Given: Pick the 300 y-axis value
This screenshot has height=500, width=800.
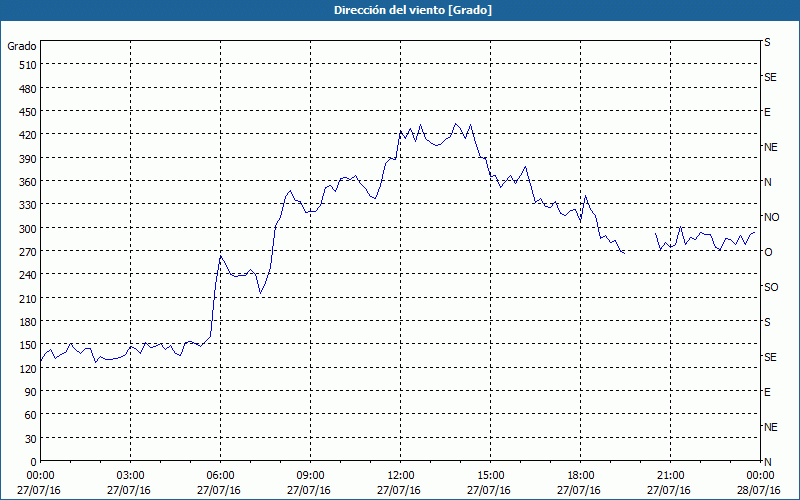Looking at the screenshot, I should (29, 229).
